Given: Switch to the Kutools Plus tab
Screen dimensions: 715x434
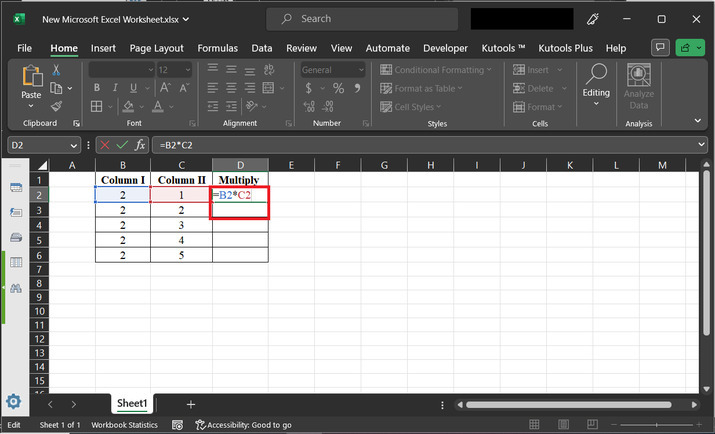Looking at the screenshot, I should [x=565, y=48].
